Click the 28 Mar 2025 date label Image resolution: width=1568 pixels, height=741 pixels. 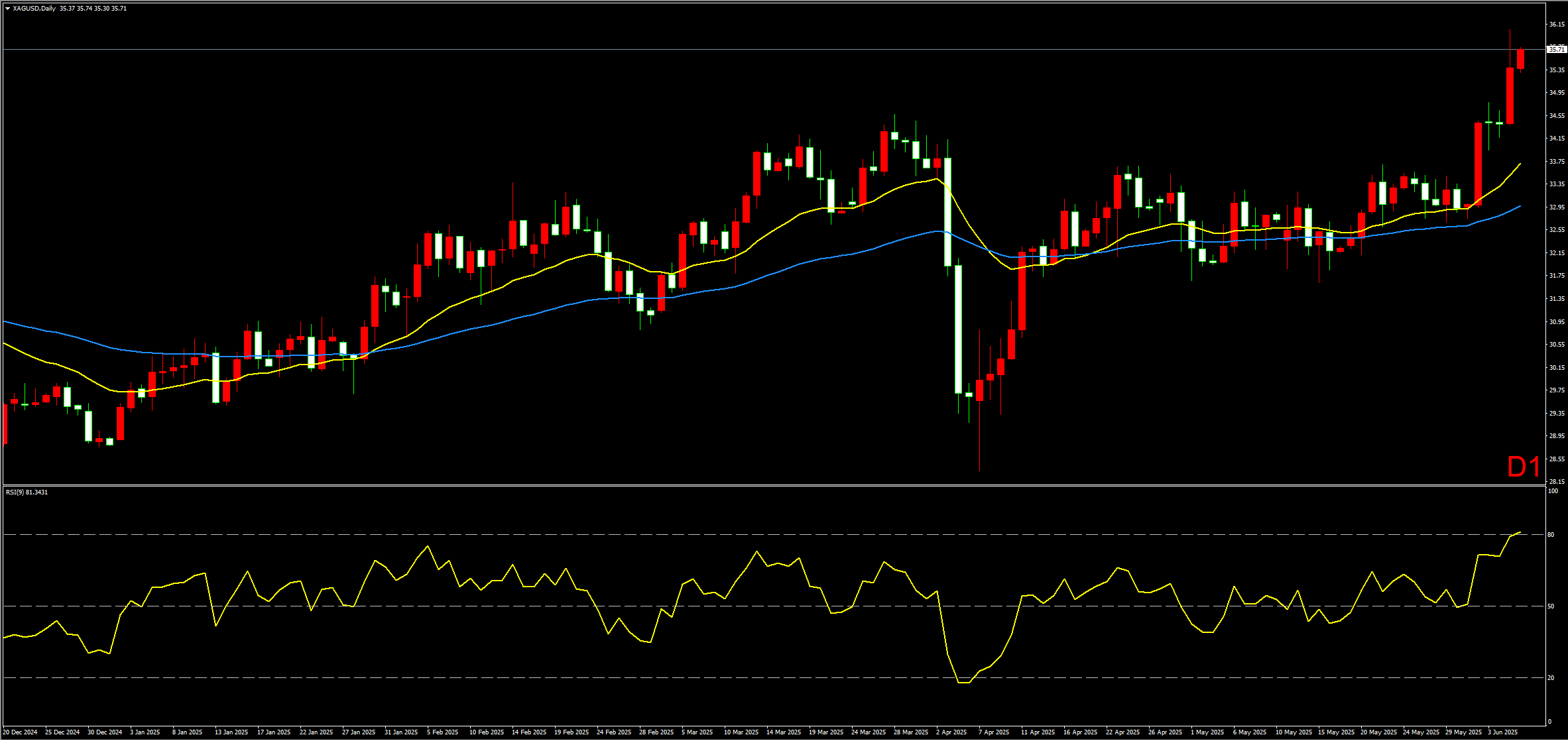pos(911,732)
